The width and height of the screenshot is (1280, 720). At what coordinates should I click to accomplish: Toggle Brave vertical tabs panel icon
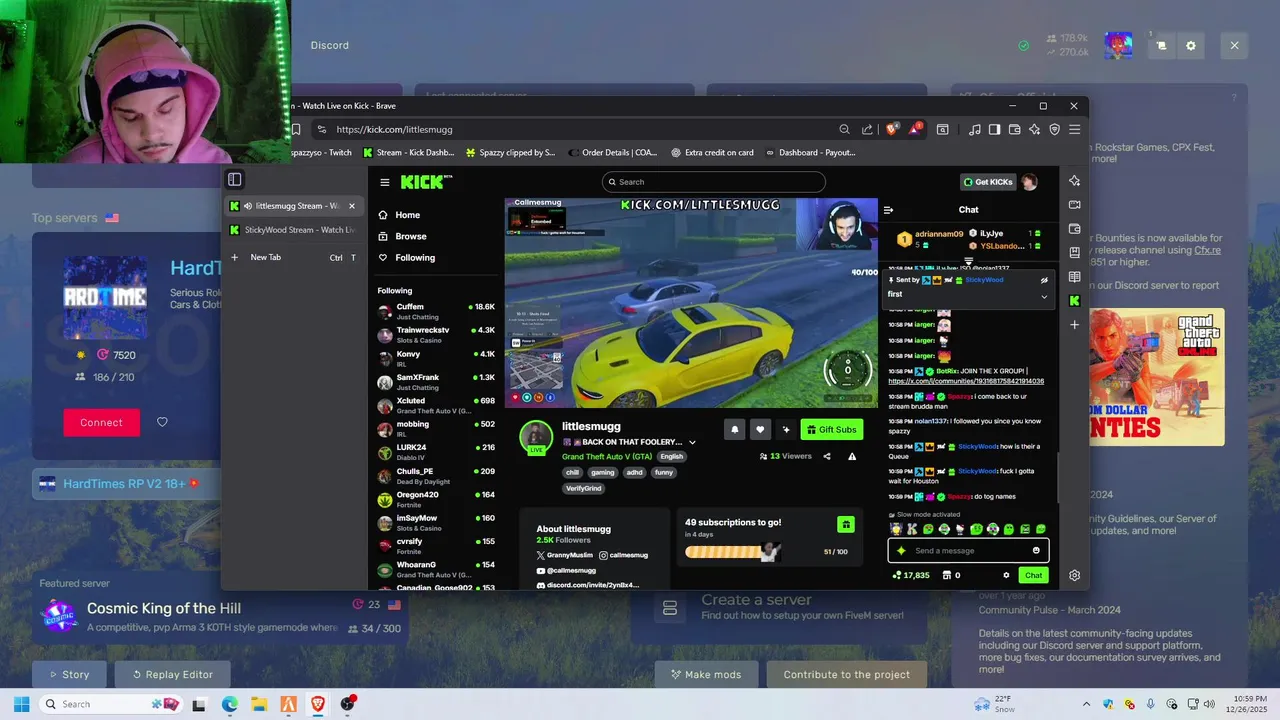pos(234,180)
